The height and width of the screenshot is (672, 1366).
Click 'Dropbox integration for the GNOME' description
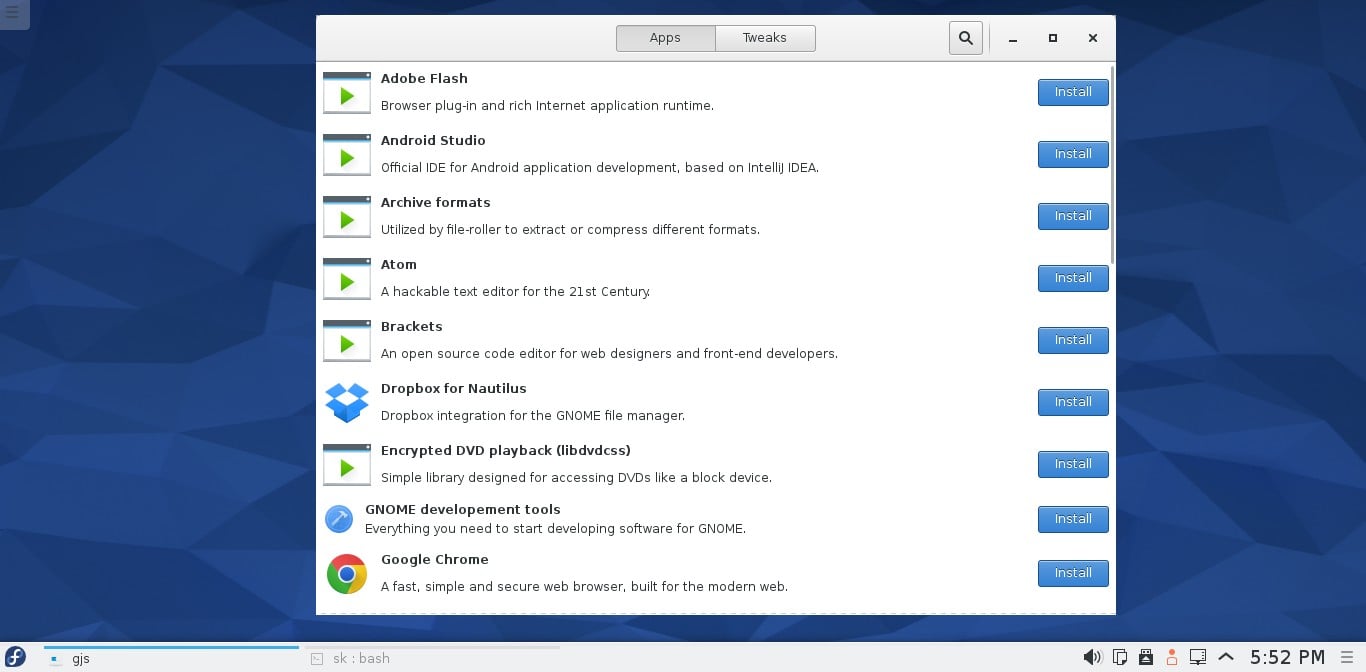point(533,416)
